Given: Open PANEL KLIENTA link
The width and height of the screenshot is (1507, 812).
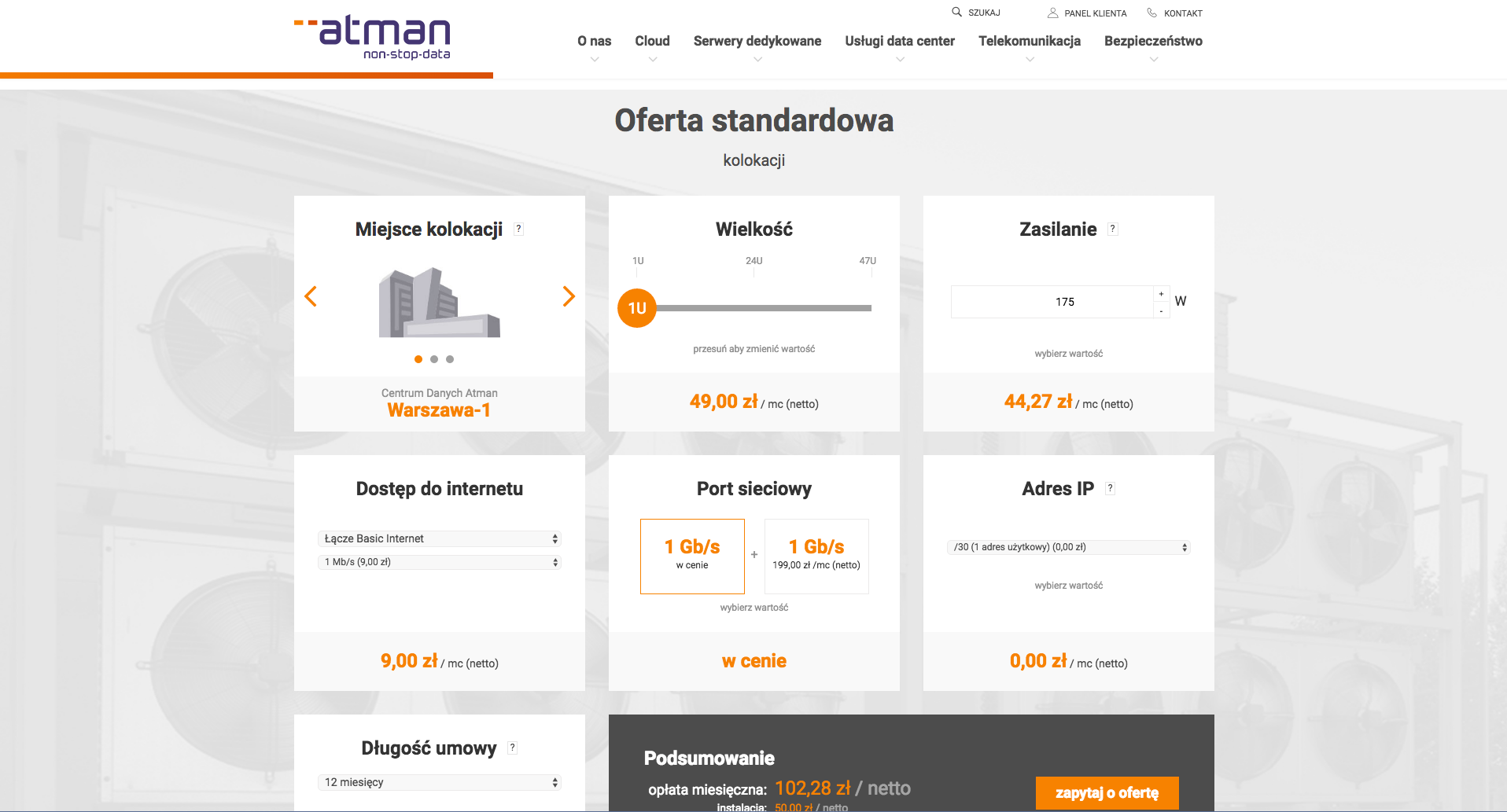Looking at the screenshot, I should [x=1095, y=13].
